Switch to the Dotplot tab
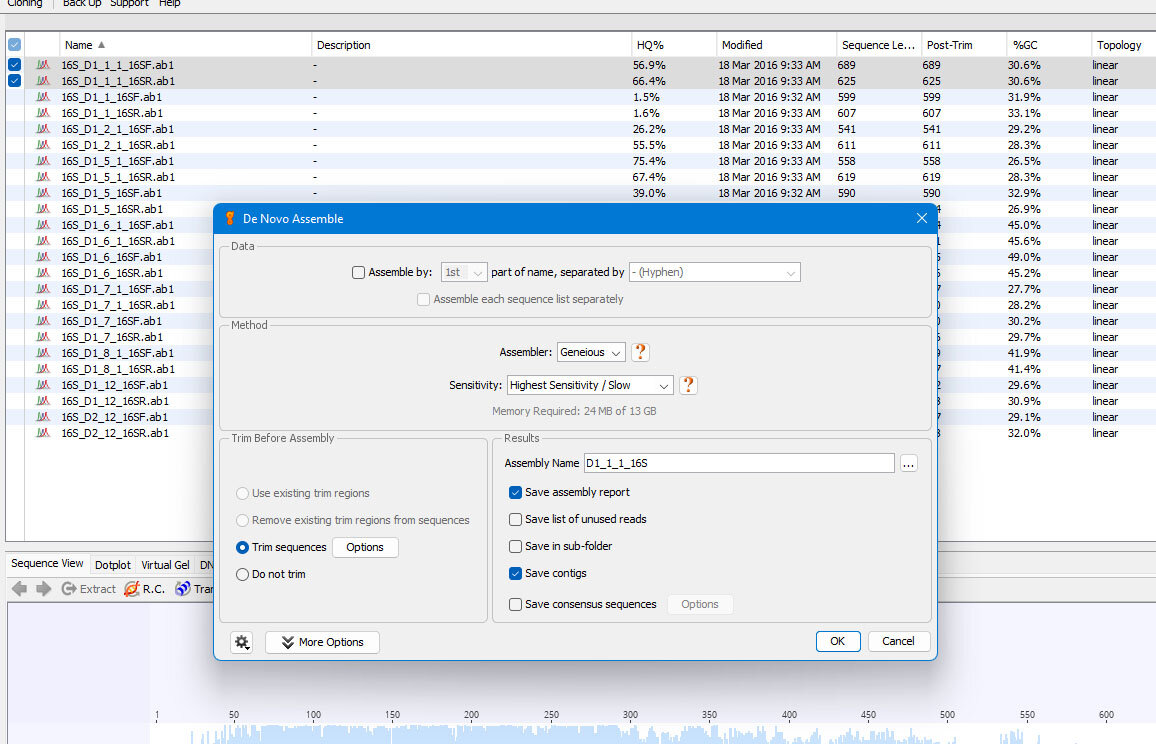1156x744 pixels. pyautogui.click(x=113, y=565)
